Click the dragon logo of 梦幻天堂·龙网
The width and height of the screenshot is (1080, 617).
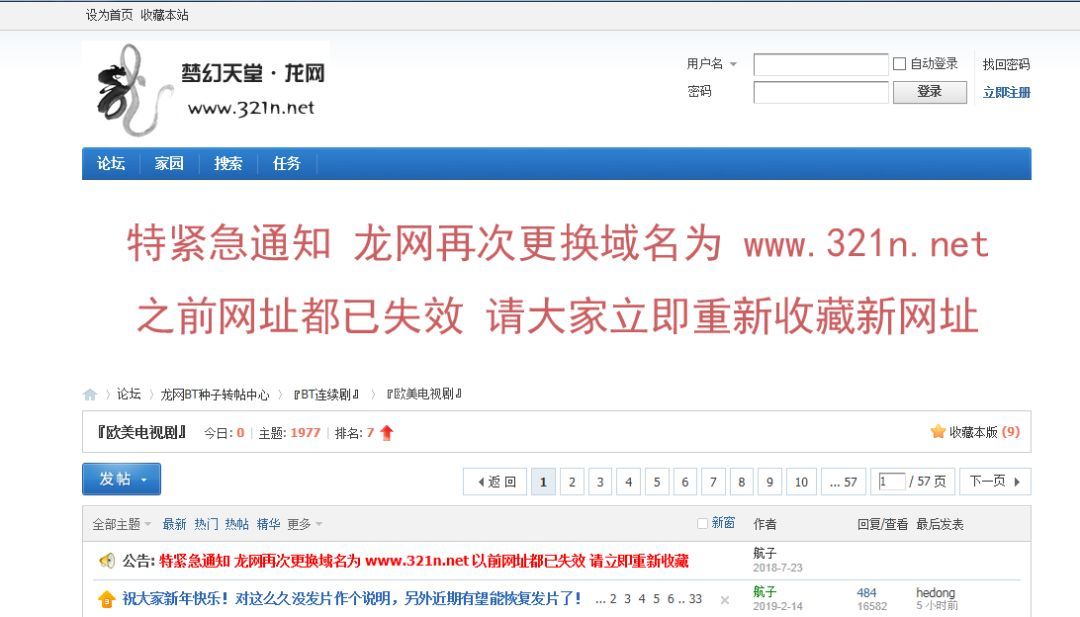point(120,88)
